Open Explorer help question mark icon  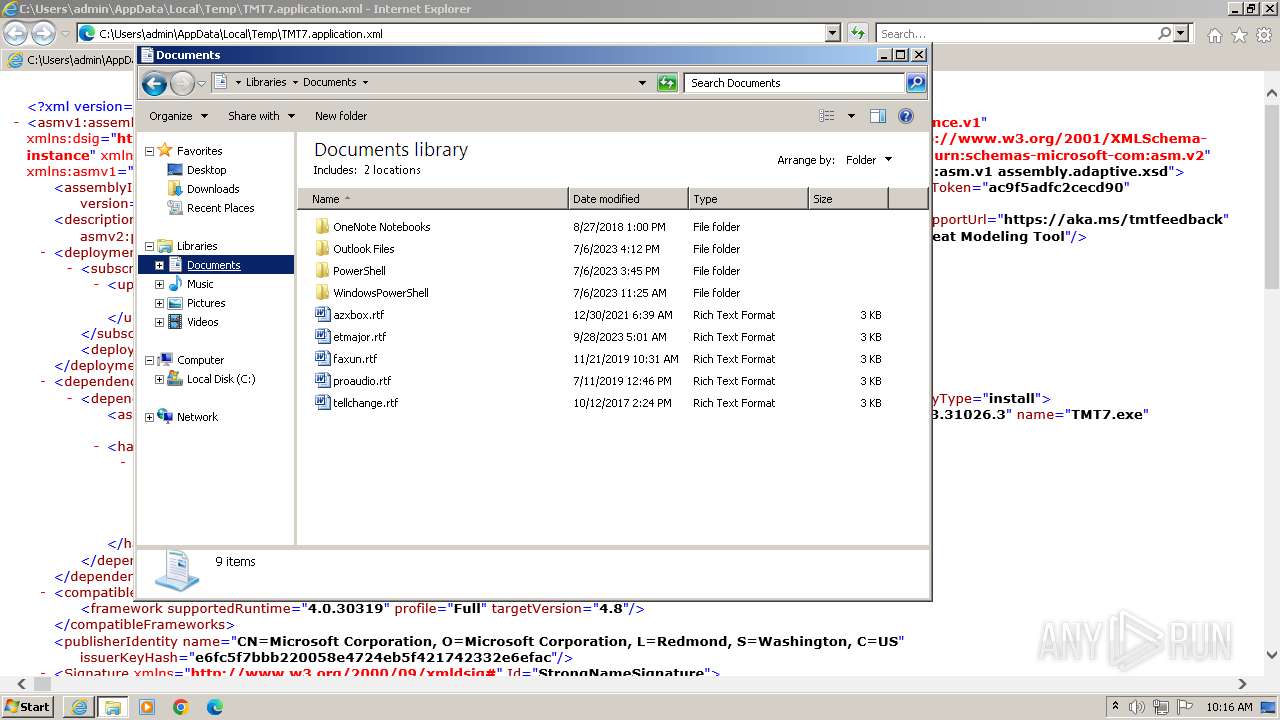906,116
